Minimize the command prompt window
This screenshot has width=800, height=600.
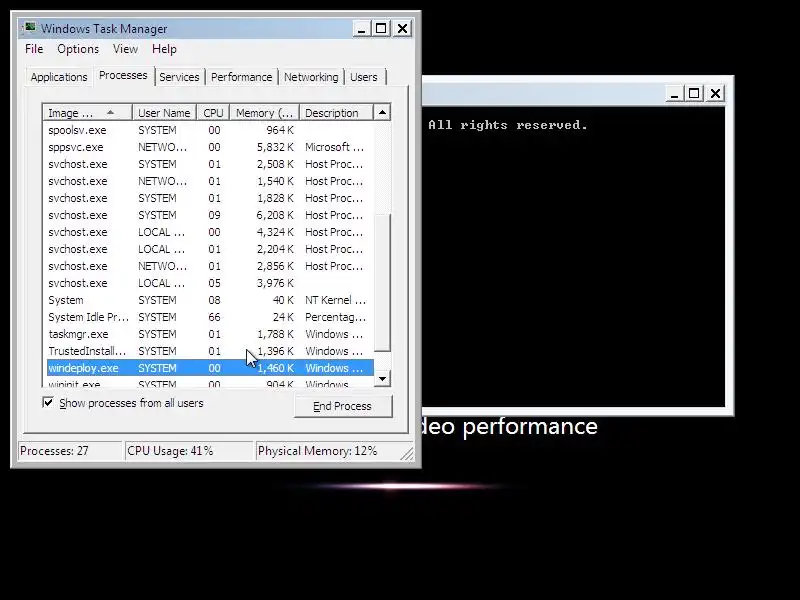pos(674,93)
